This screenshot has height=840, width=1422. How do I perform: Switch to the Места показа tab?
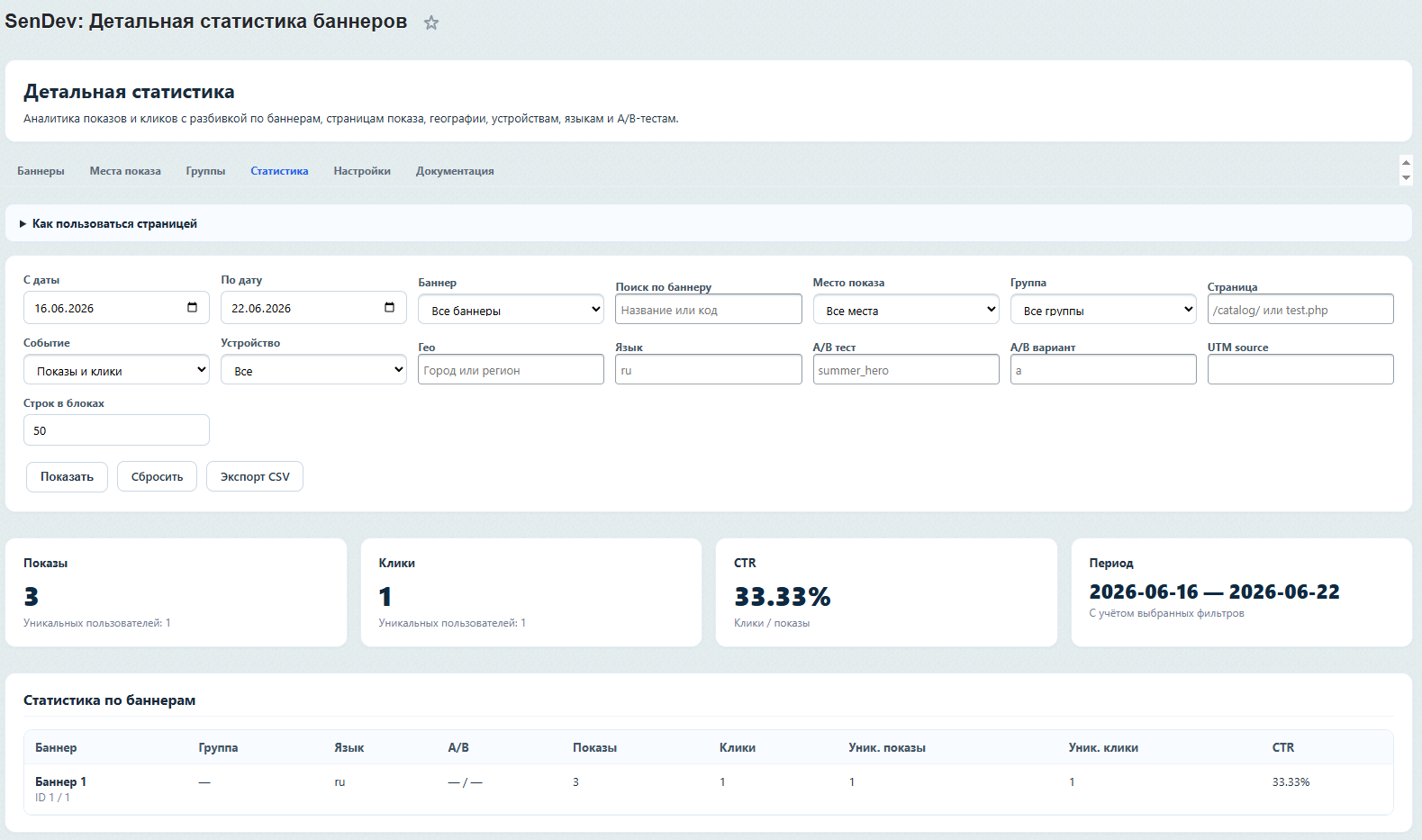(125, 171)
